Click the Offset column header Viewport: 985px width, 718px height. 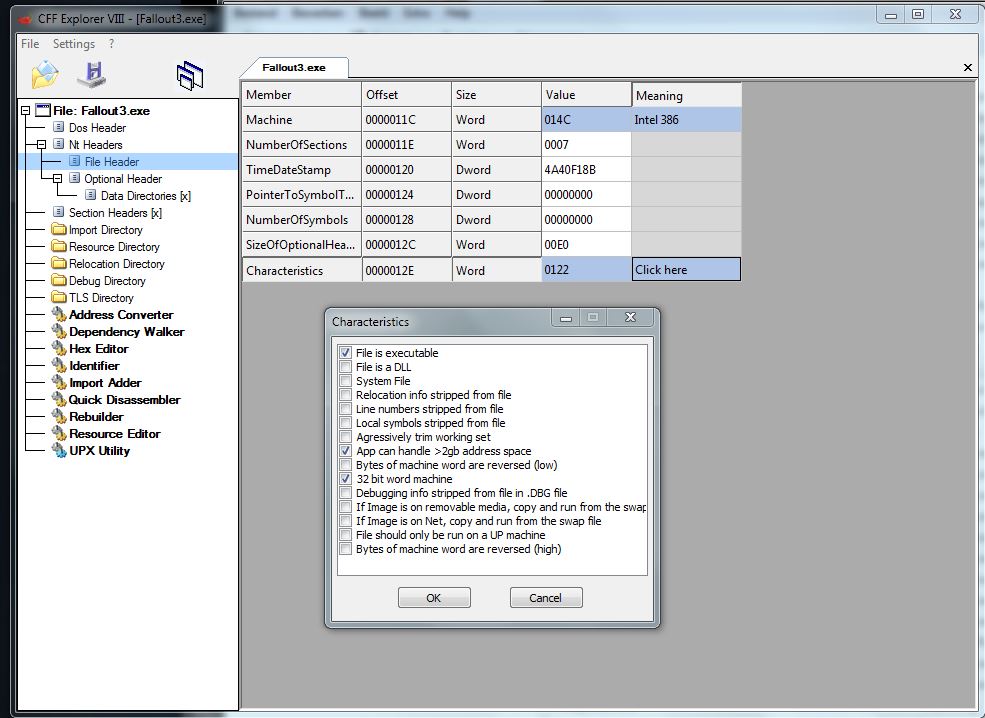pyautogui.click(x=406, y=94)
